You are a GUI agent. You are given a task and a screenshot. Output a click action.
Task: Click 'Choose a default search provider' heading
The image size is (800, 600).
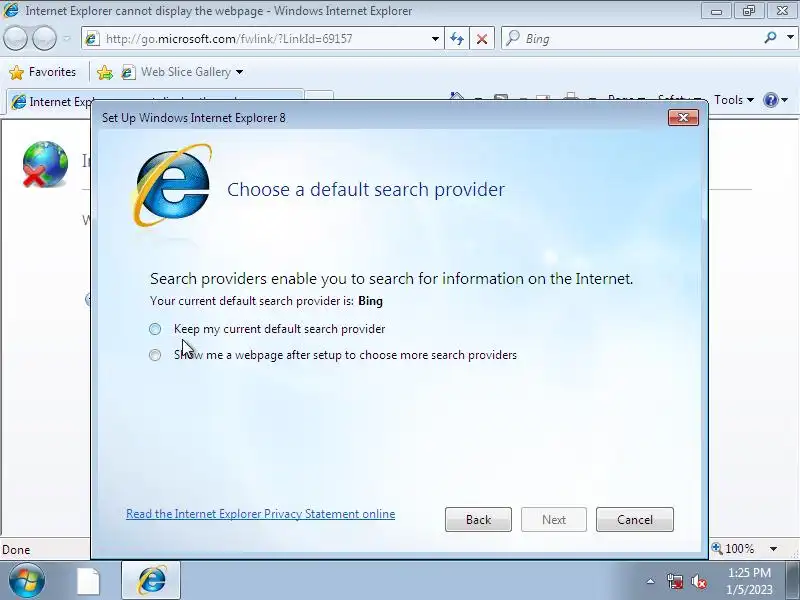(366, 189)
